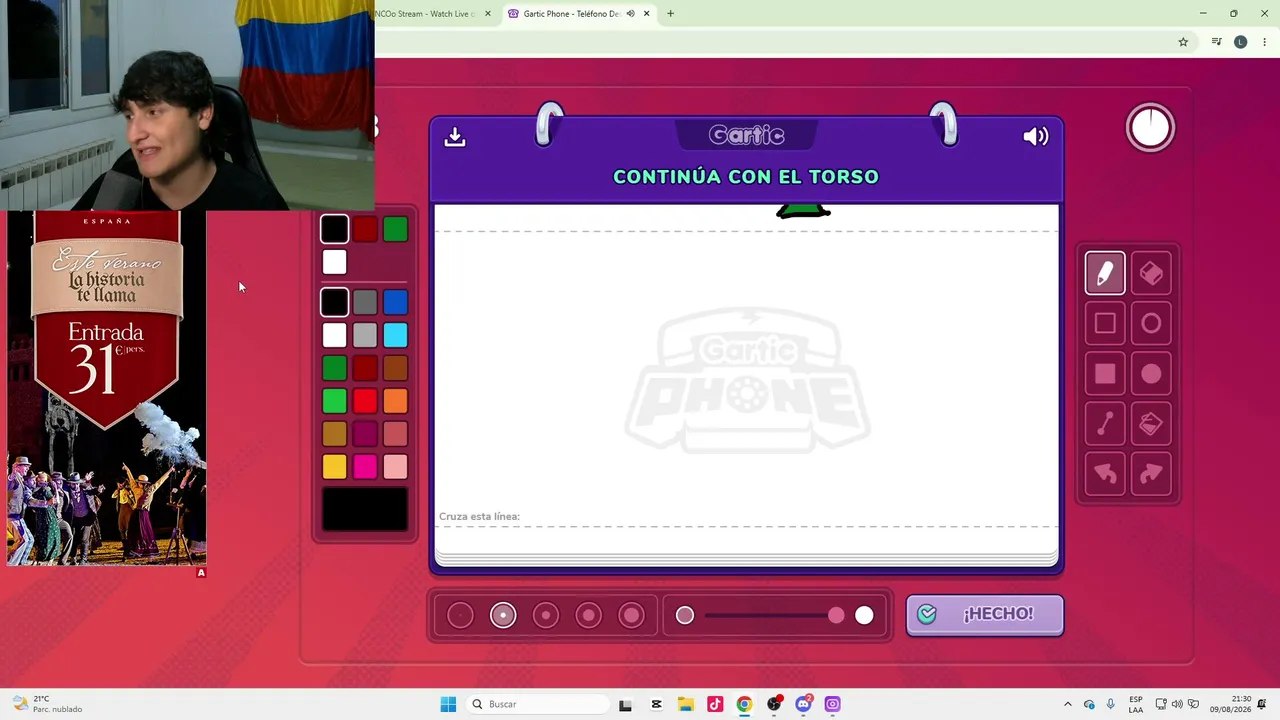This screenshot has height=720, width=1280.
Task: Switch to Google Chrome on the taskbar
Action: 744,704
